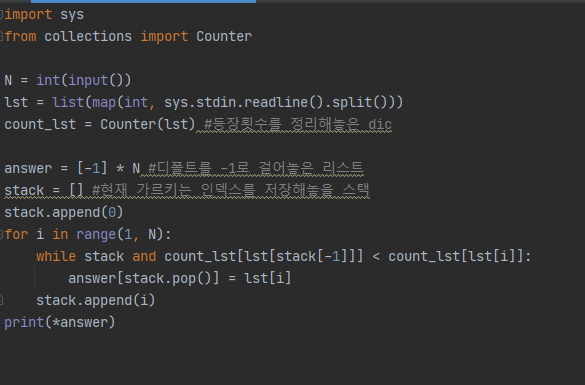Image resolution: width=585 pixels, height=385 pixels.
Task: Click 'collections' in the from-import line
Action: click(x=88, y=37)
